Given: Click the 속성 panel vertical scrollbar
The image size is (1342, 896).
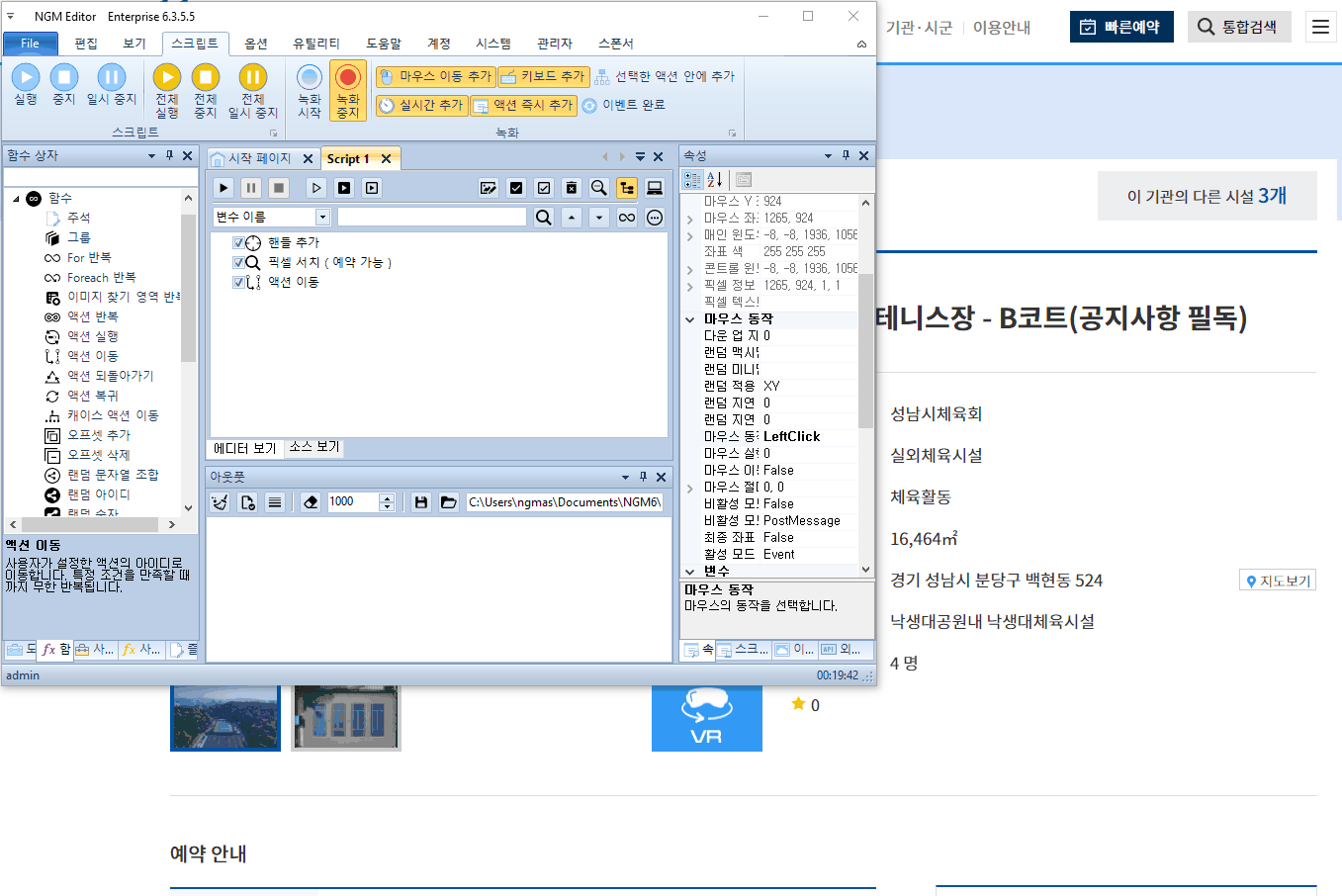Looking at the screenshot, I should 866,386.
